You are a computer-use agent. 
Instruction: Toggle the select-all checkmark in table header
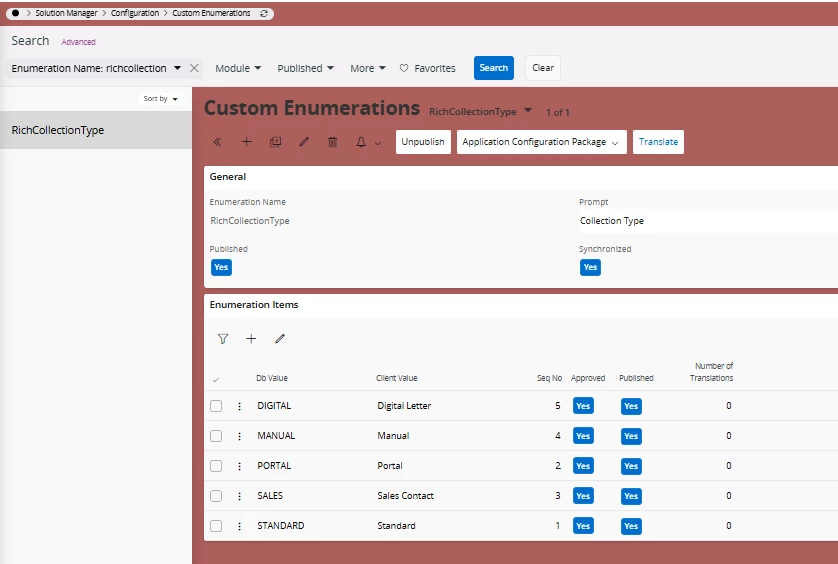pos(215,380)
